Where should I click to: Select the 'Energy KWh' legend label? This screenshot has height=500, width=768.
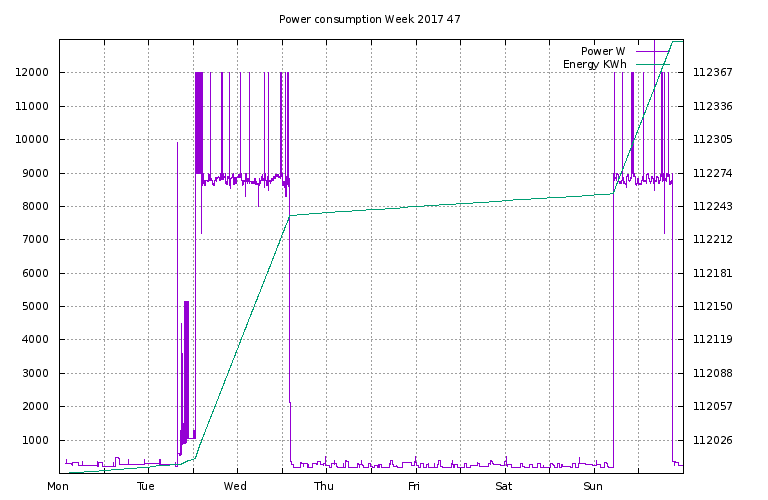[595, 64]
